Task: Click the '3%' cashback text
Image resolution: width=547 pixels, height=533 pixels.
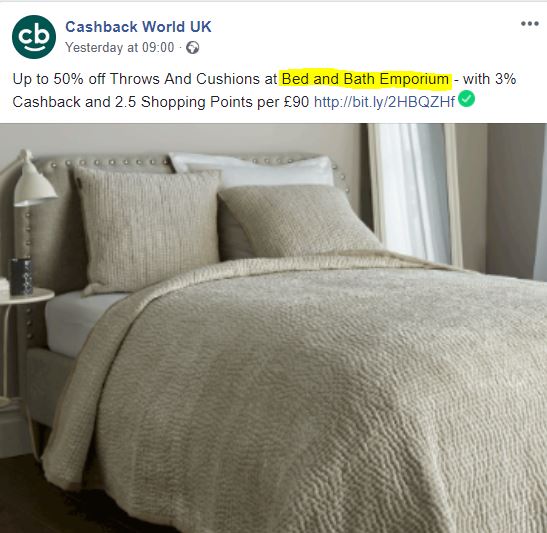Action: pyautogui.click(x=505, y=79)
